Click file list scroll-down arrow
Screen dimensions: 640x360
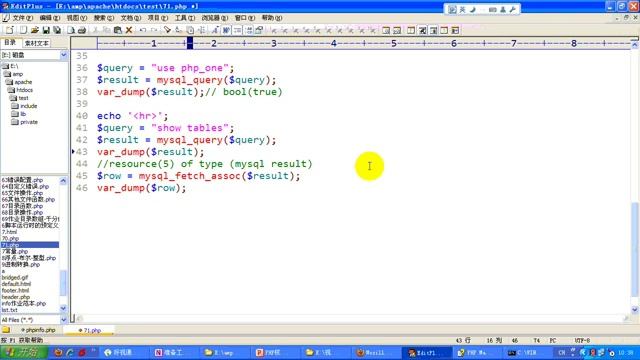(63, 308)
